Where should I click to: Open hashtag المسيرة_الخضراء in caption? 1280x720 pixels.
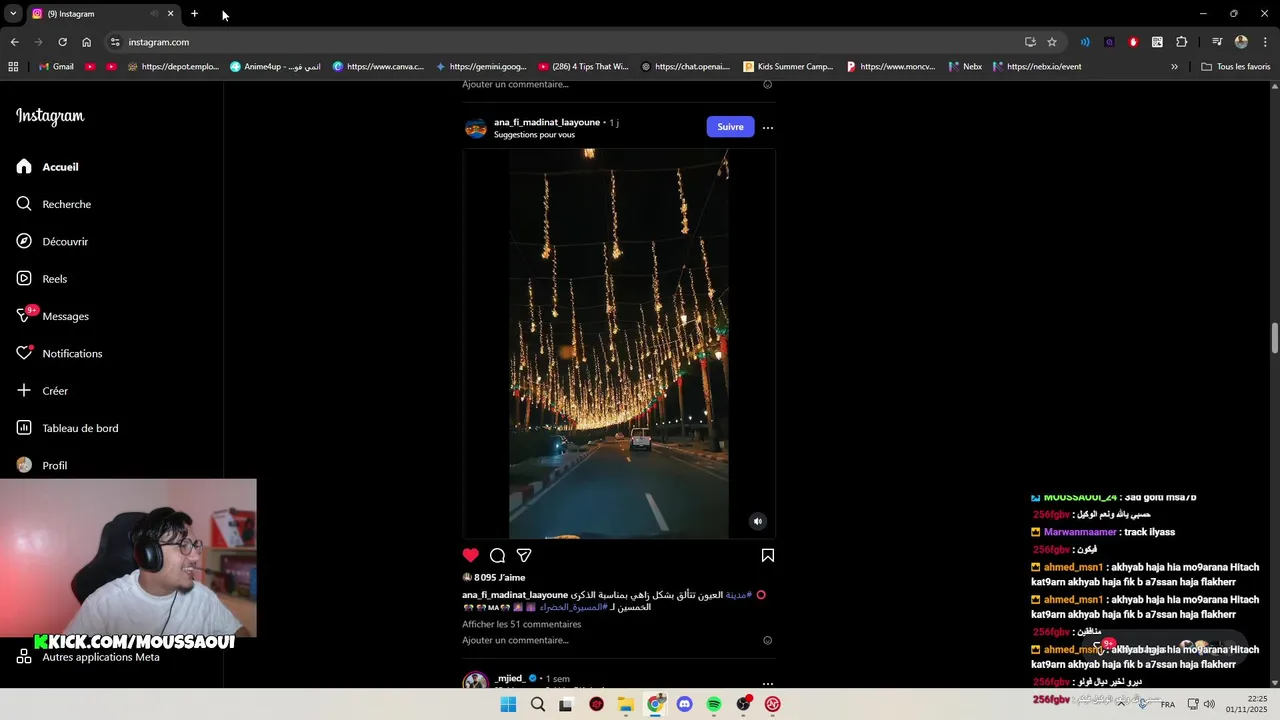573,607
